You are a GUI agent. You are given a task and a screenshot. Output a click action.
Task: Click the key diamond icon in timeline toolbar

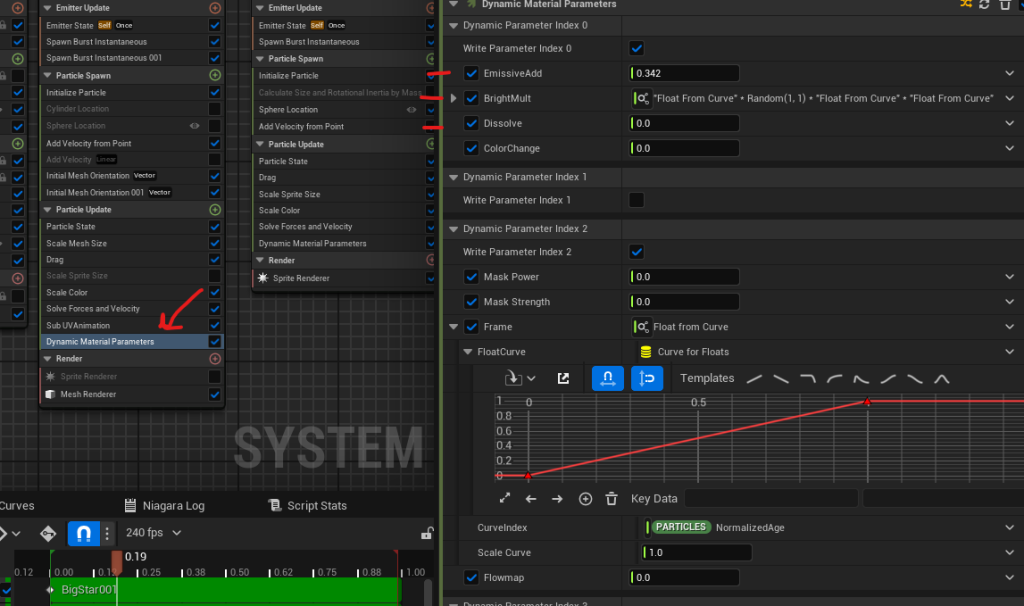click(48, 534)
